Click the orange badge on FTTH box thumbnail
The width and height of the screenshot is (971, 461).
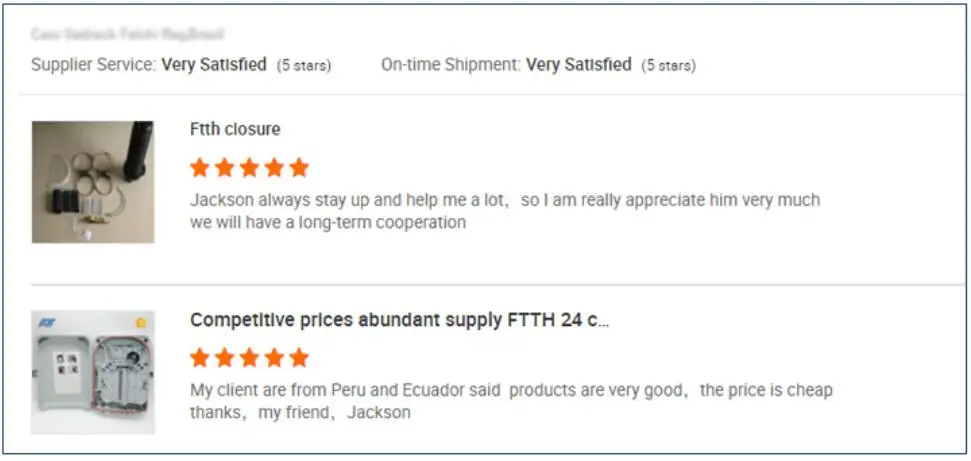(x=141, y=323)
